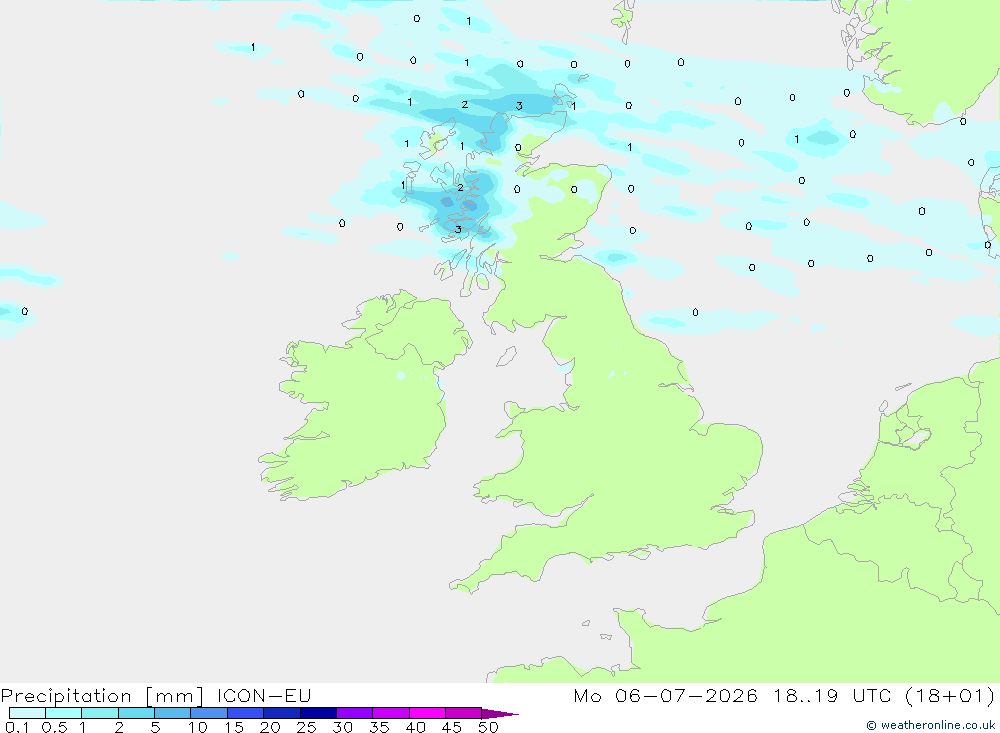
Task: Pick the 10 to 15 mm legend swatch
Action: (209, 713)
